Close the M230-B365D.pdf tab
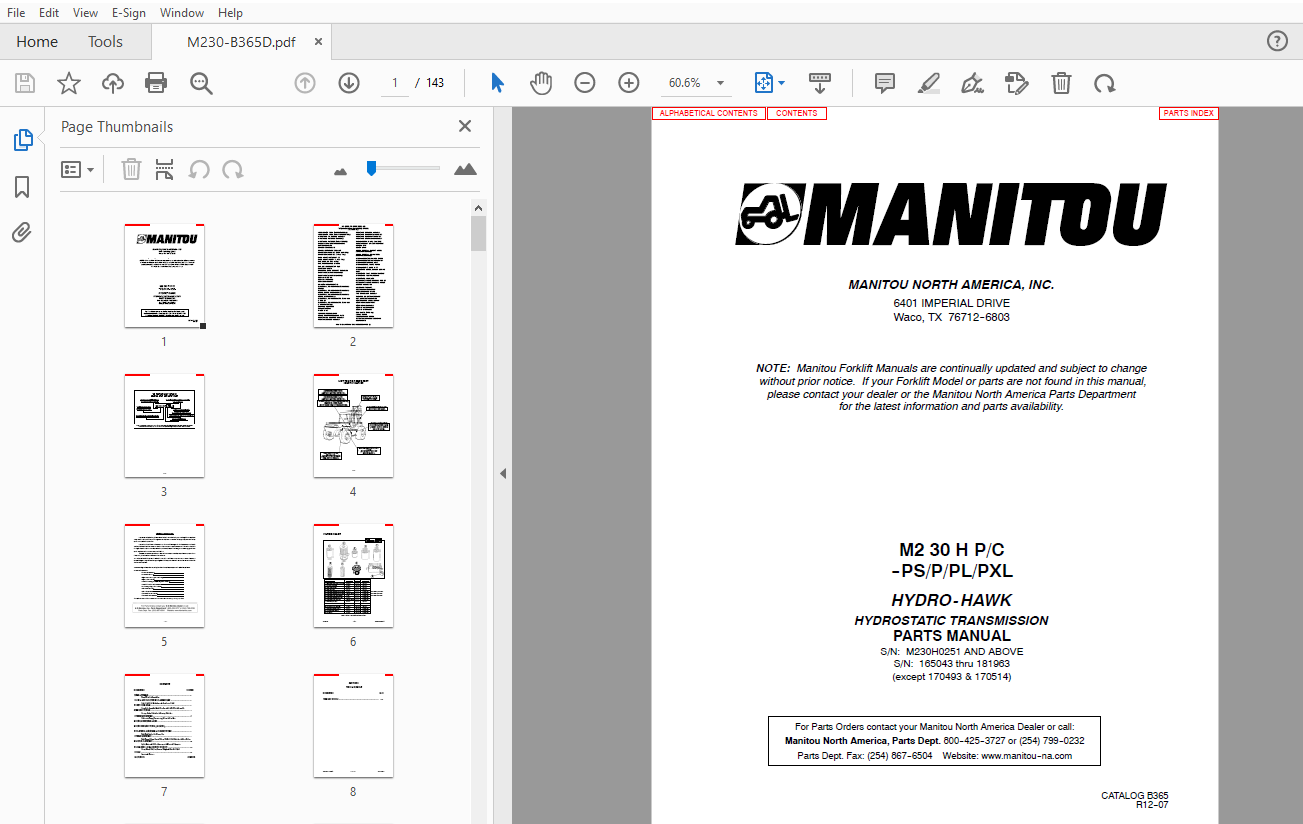Image resolution: width=1303 pixels, height=824 pixels. (x=318, y=42)
